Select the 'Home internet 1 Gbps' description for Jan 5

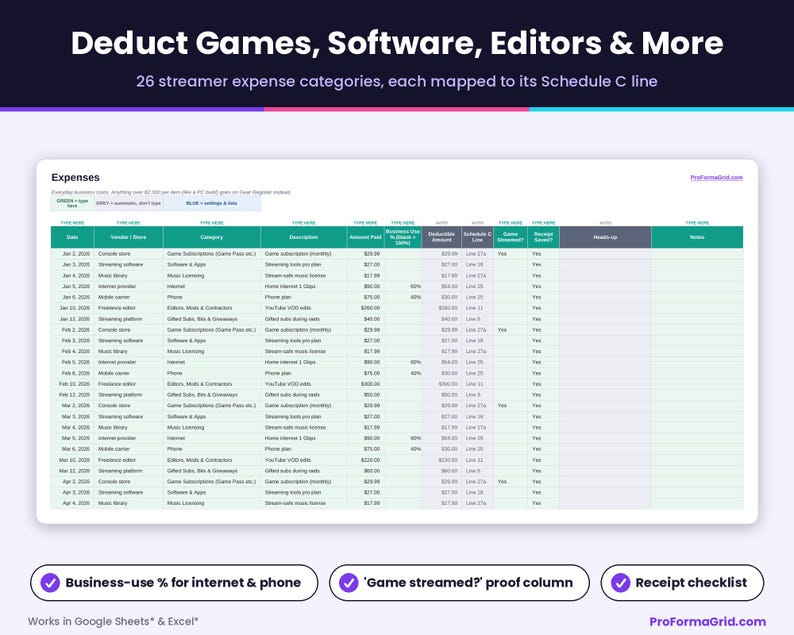click(304, 286)
